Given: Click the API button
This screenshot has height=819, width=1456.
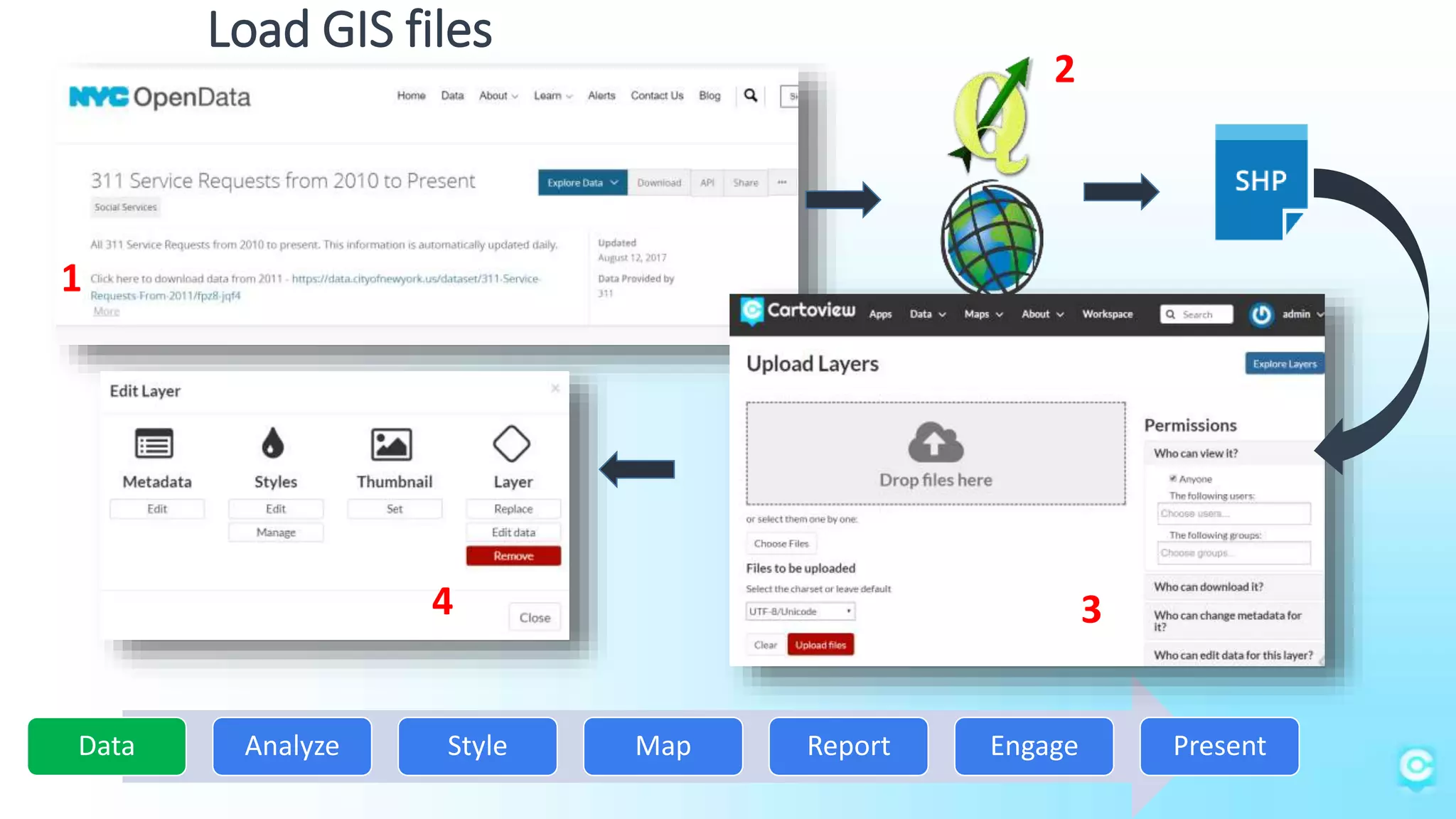Looking at the screenshot, I should click(707, 183).
